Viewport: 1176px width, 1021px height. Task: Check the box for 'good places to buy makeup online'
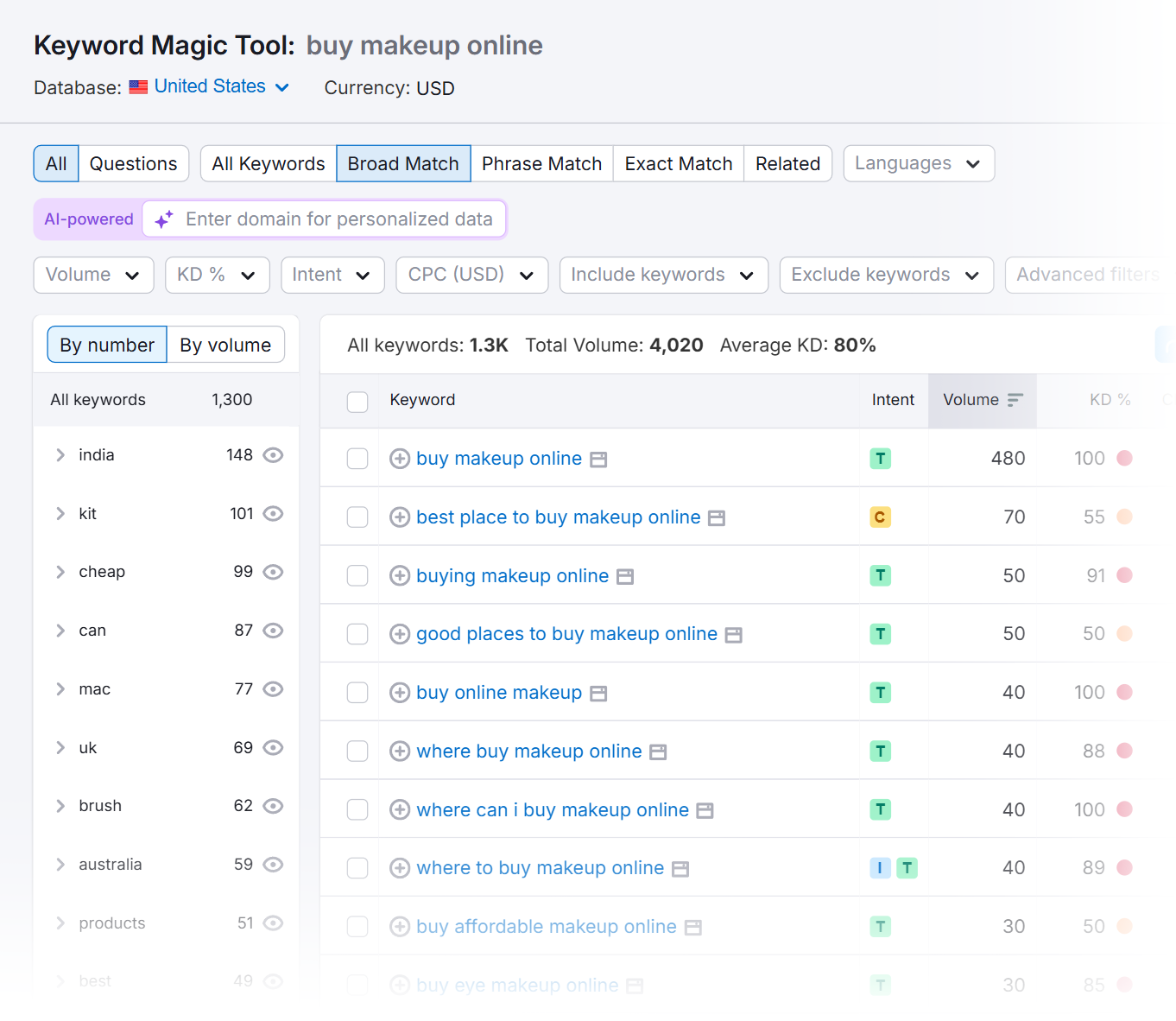click(x=357, y=634)
